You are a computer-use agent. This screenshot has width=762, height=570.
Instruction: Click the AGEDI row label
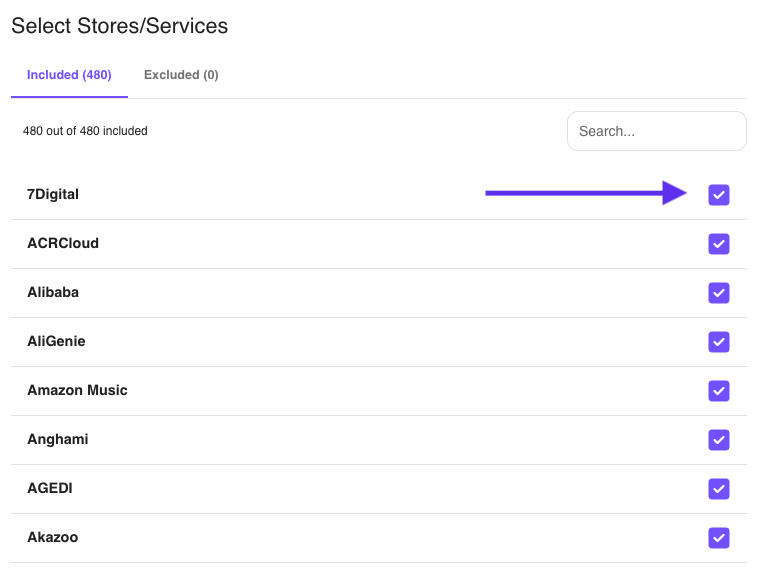(x=50, y=488)
